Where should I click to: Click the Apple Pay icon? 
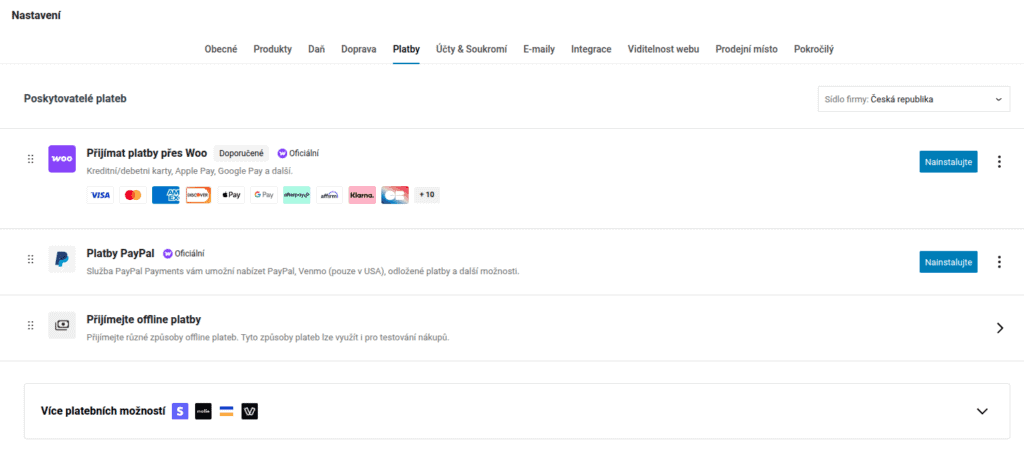point(231,195)
